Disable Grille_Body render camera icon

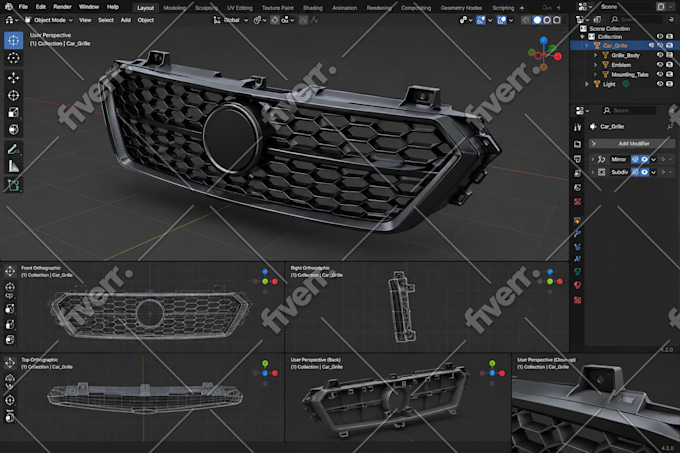670,55
